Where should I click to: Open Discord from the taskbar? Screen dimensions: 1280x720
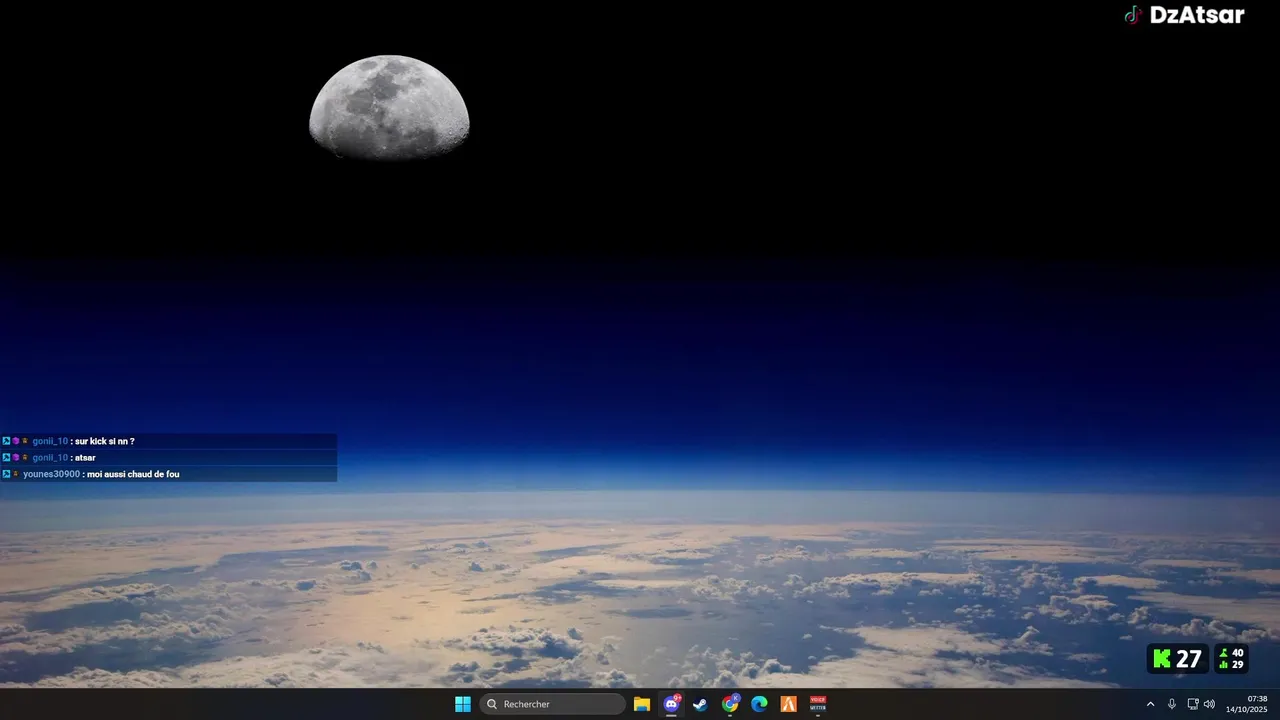point(672,704)
